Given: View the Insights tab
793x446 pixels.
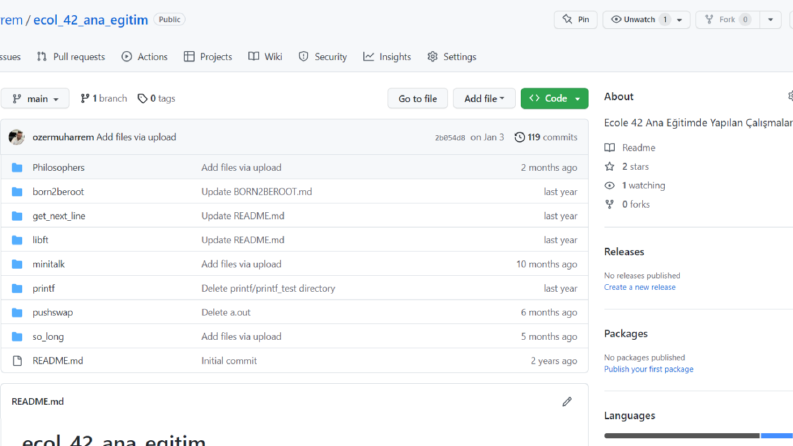Looking at the screenshot, I should coord(387,57).
